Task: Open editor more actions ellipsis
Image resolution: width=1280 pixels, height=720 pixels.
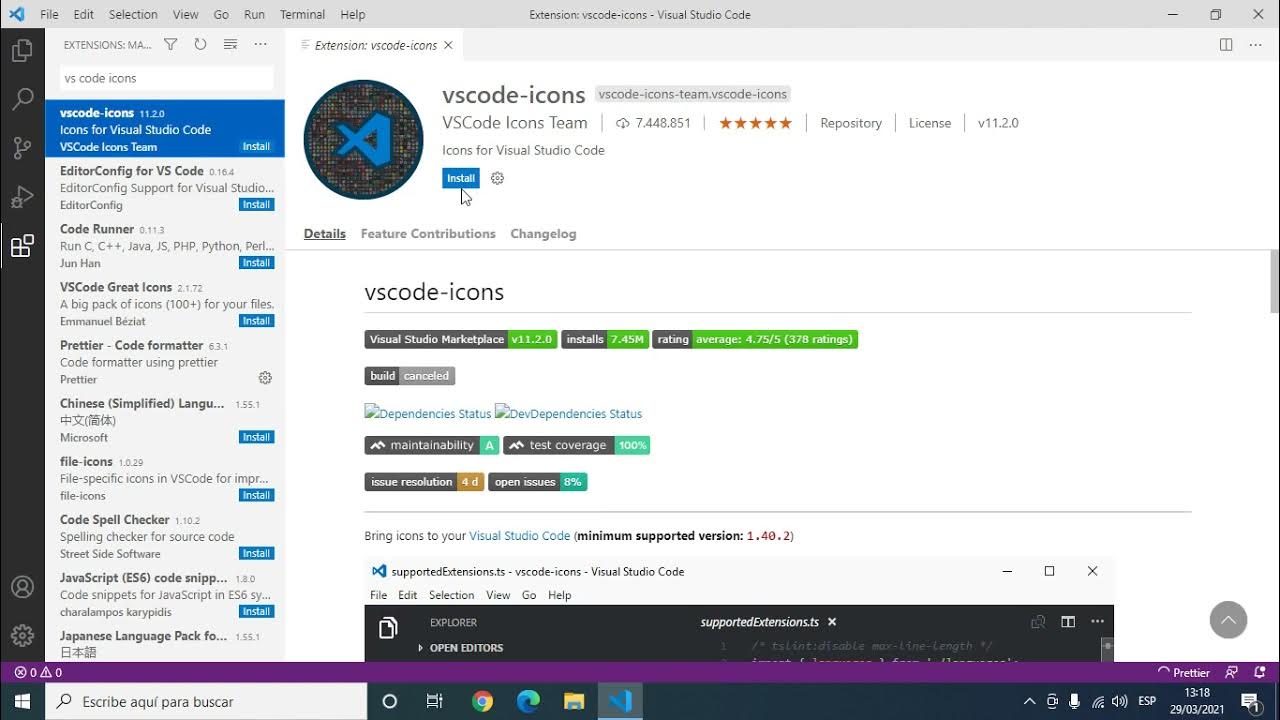Action: [x=1256, y=45]
